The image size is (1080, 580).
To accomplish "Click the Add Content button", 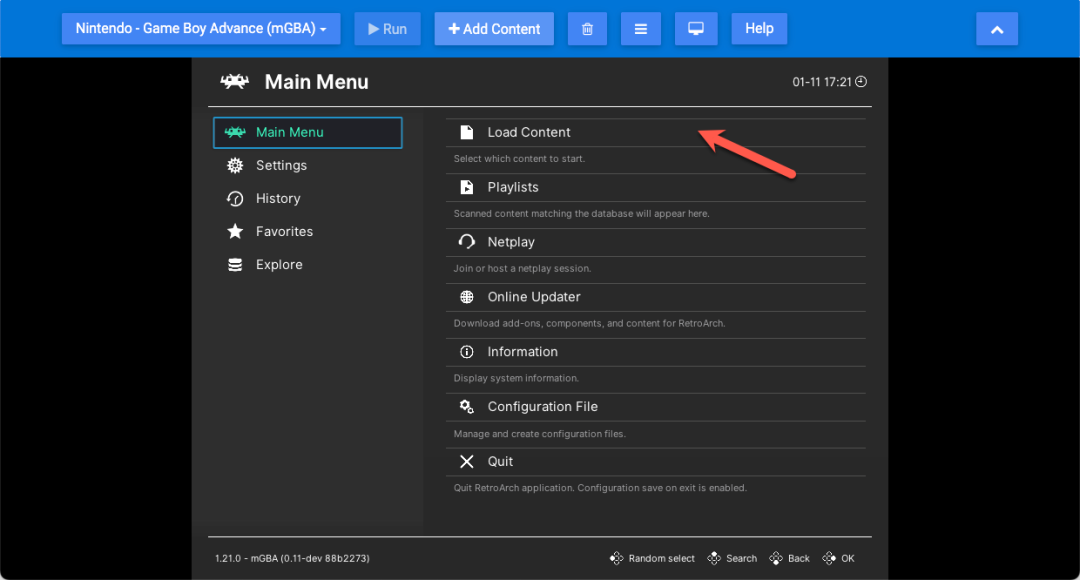I will pyautogui.click(x=494, y=29).
